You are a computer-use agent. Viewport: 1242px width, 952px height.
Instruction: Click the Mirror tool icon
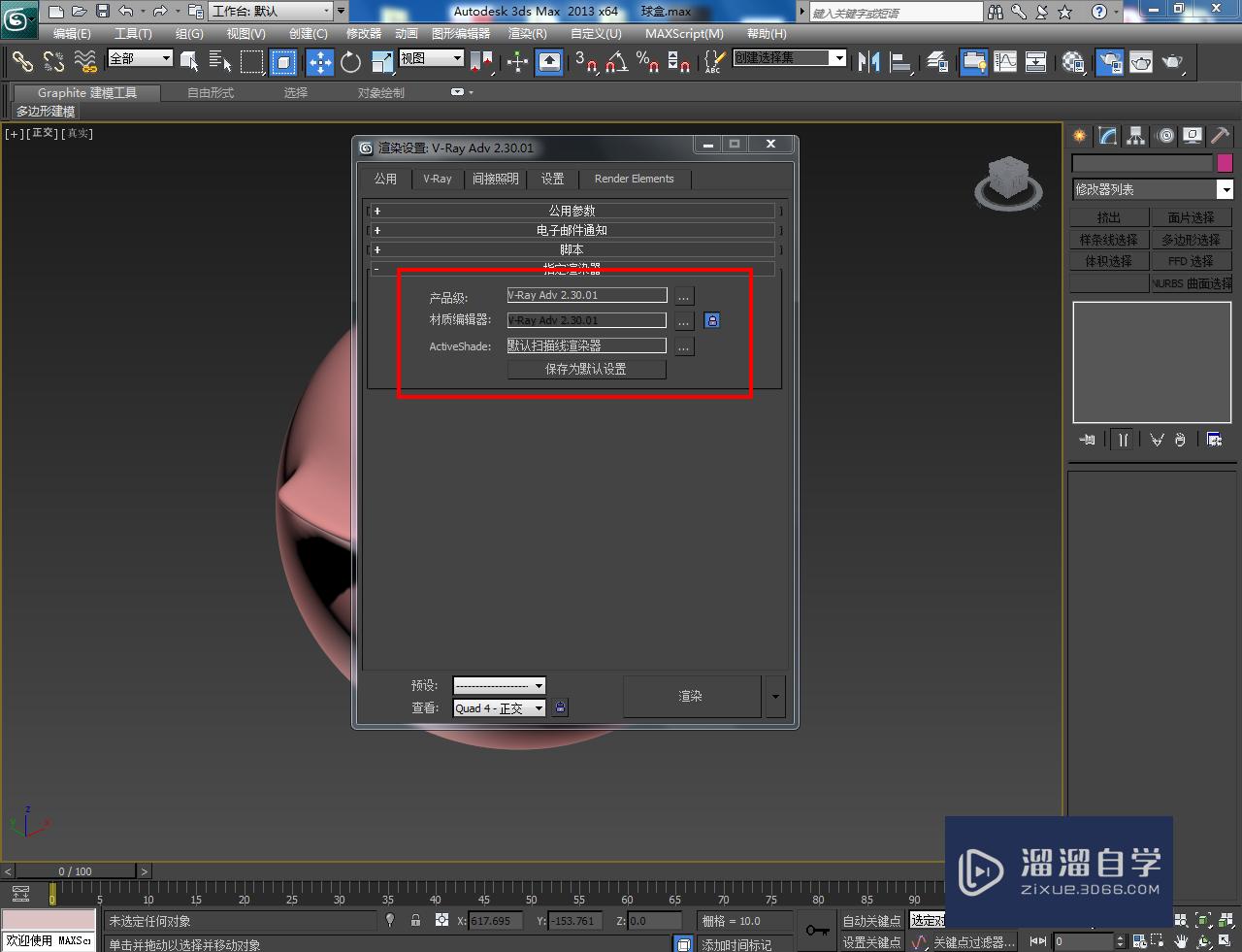click(x=869, y=62)
